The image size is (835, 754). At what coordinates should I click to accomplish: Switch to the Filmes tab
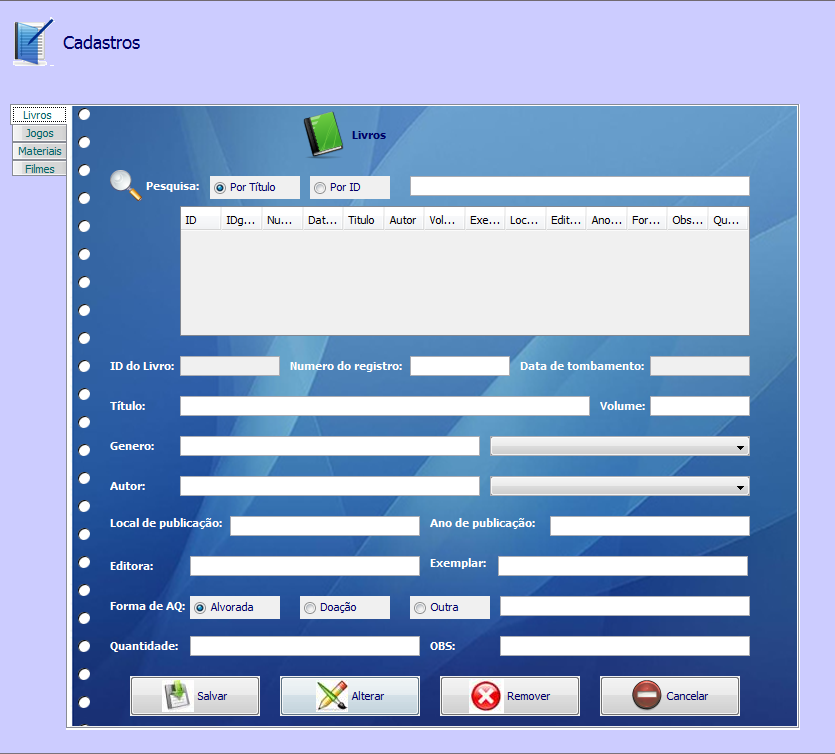point(39,169)
